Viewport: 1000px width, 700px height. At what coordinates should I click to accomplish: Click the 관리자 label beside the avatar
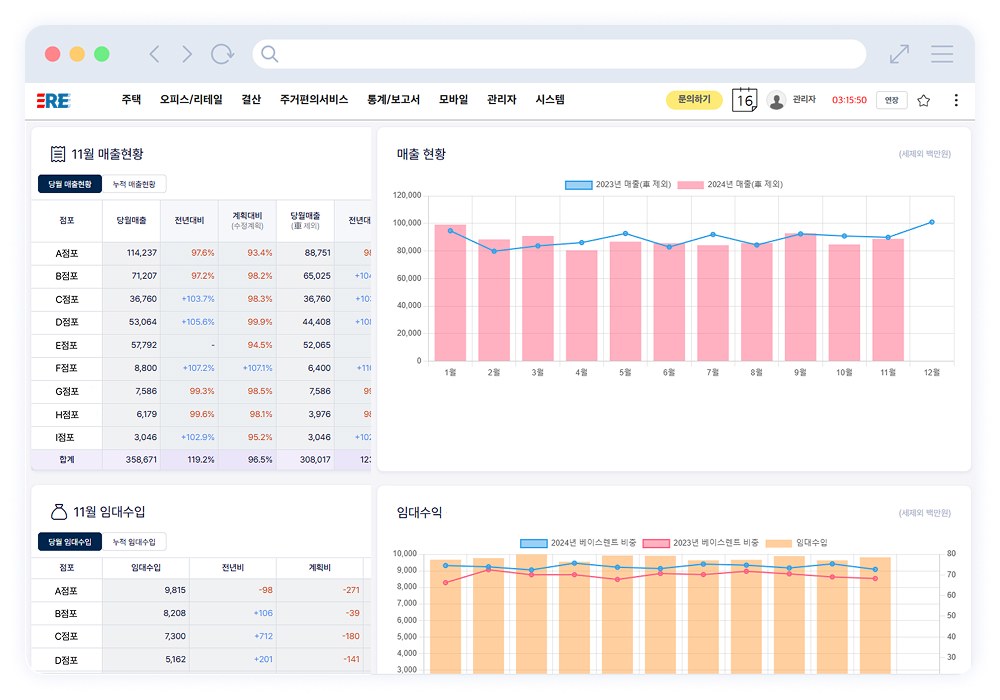click(x=804, y=99)
